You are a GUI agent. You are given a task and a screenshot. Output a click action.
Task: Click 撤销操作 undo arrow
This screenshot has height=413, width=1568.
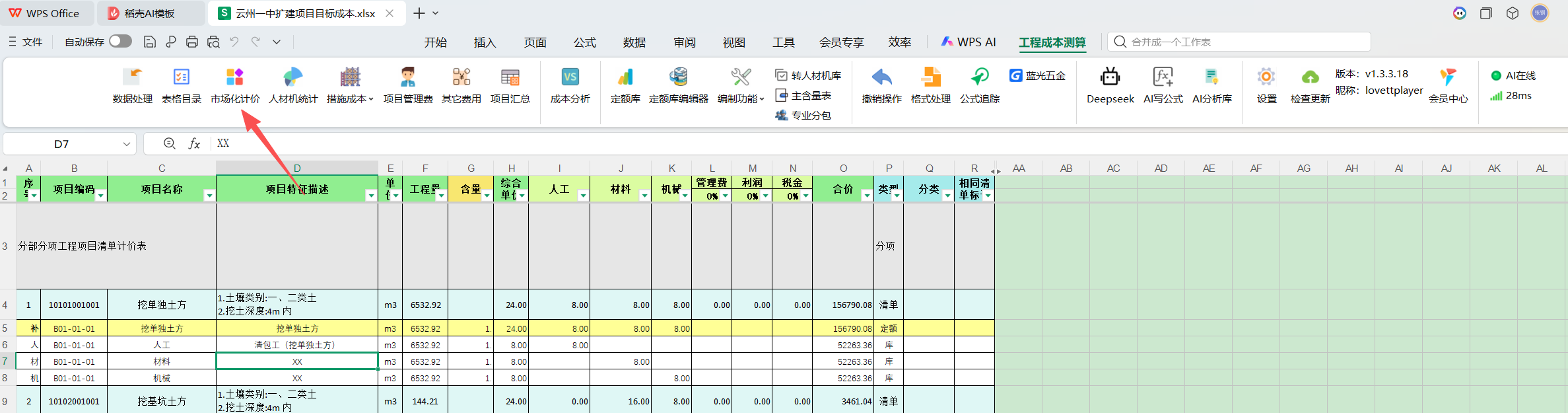882,85
